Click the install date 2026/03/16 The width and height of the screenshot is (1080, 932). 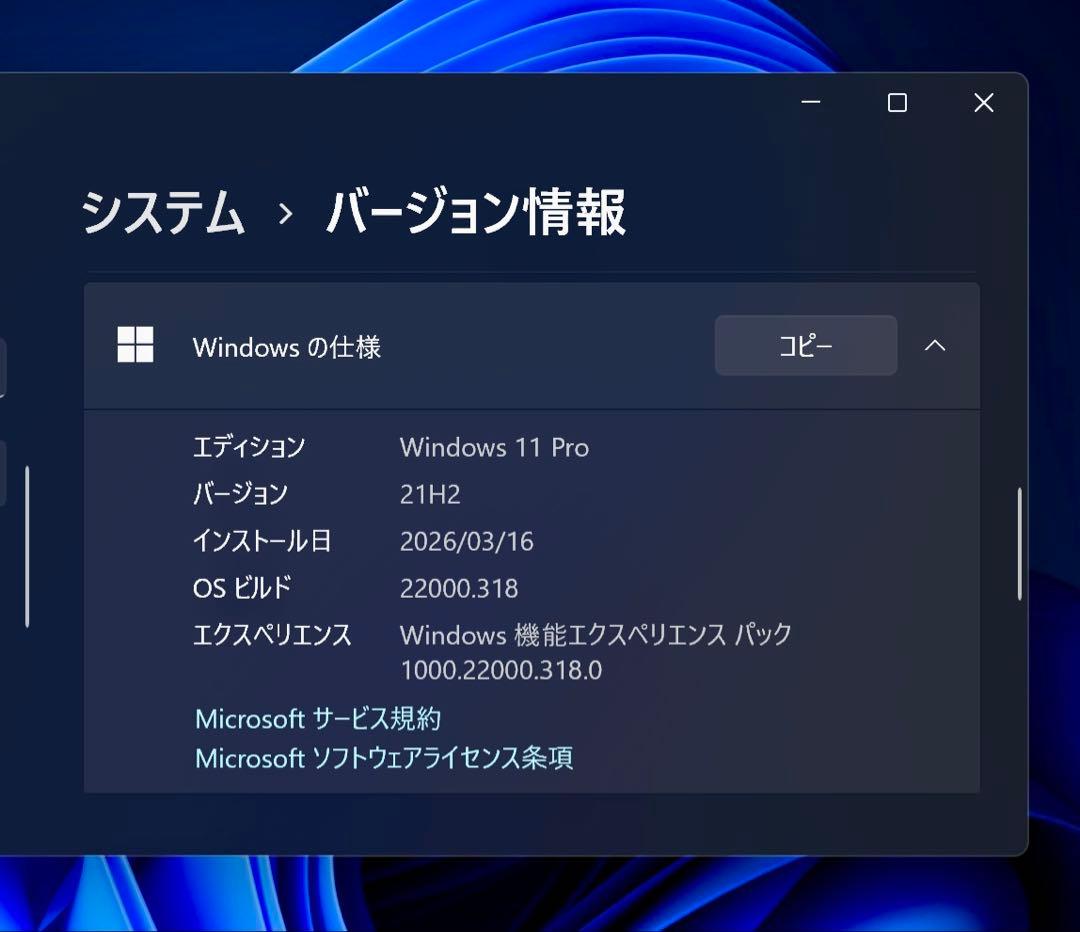pyautogui.click(x=466, y=541)
